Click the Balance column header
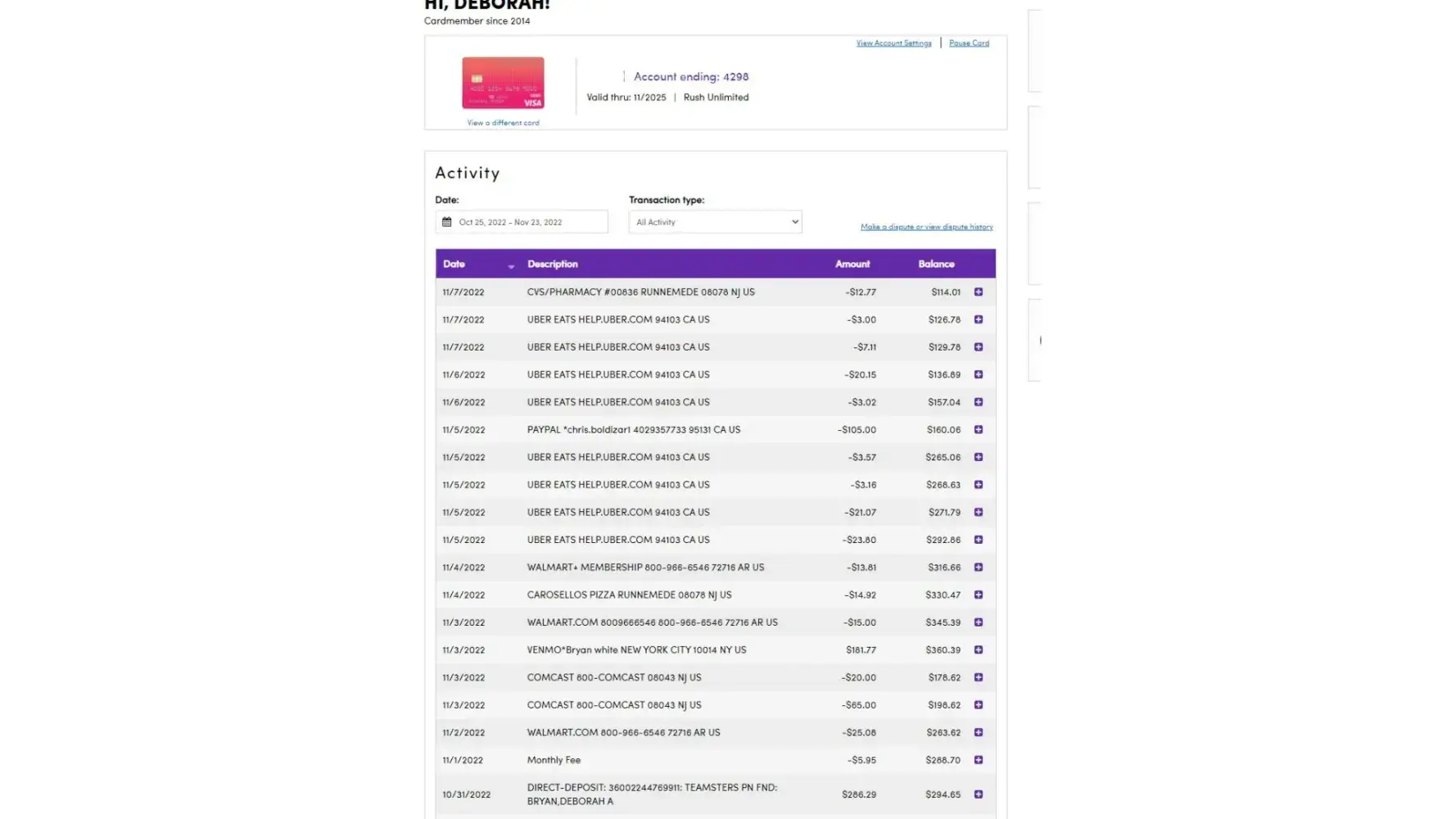1456x819 pixels. point(936,265)
